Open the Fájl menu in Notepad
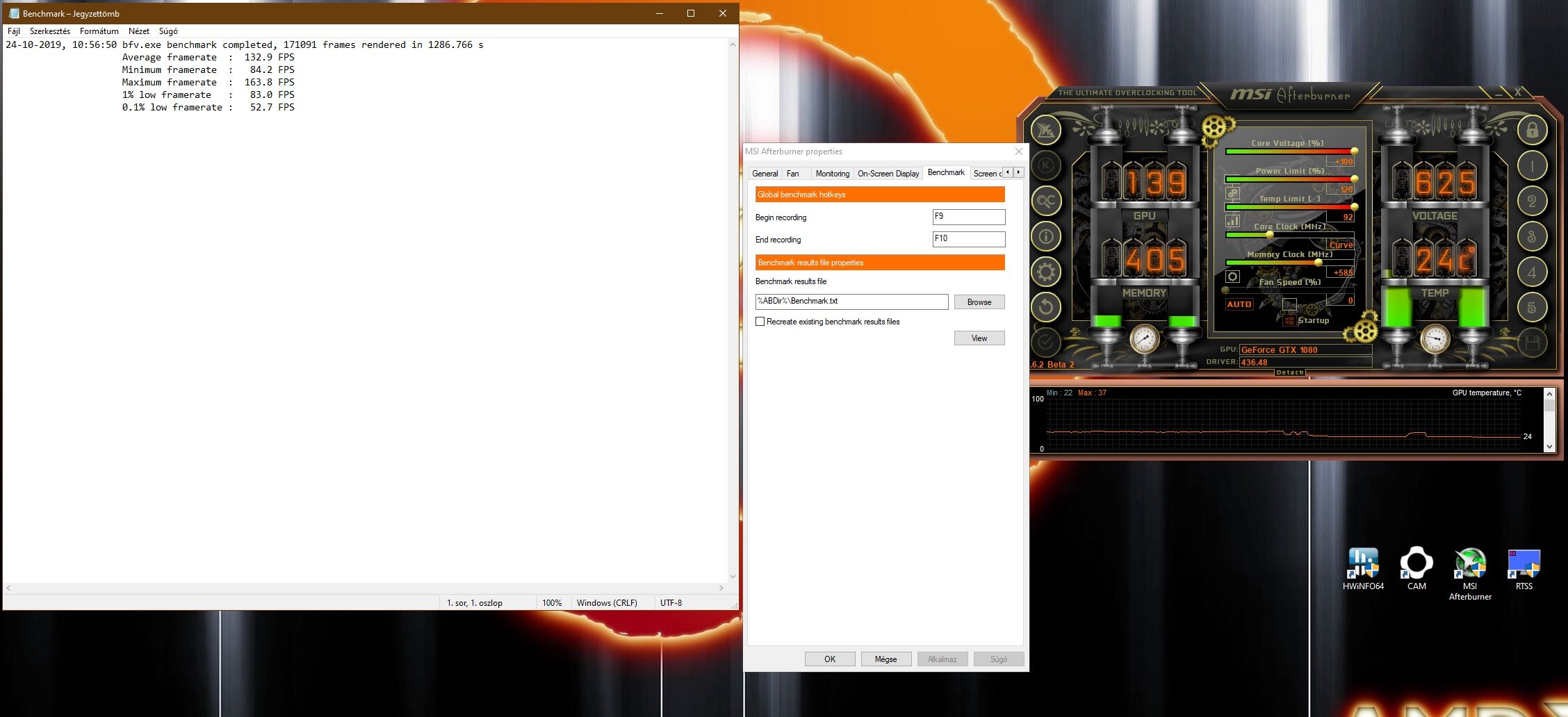This screenshot has width=1568, height=717. [x=14, y=31]
